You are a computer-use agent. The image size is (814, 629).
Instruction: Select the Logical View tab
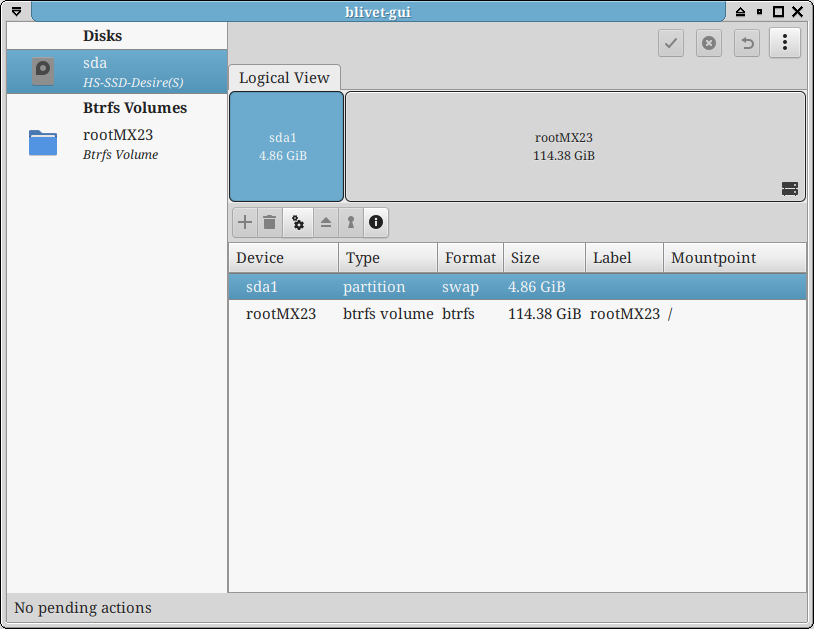[x=284, y=78]
